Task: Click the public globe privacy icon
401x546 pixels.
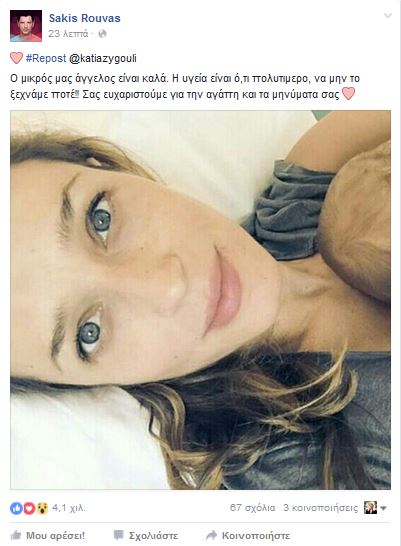Action: click(x=102, y=34)
